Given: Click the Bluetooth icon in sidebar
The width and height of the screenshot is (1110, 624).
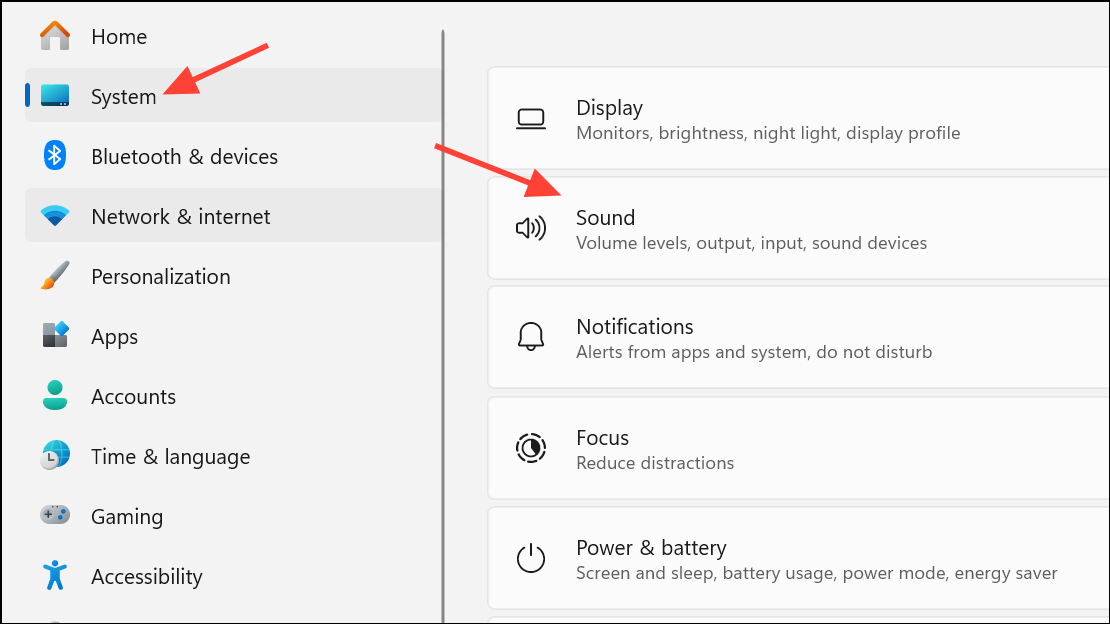Looking at the screenshot, I should 55,156.
